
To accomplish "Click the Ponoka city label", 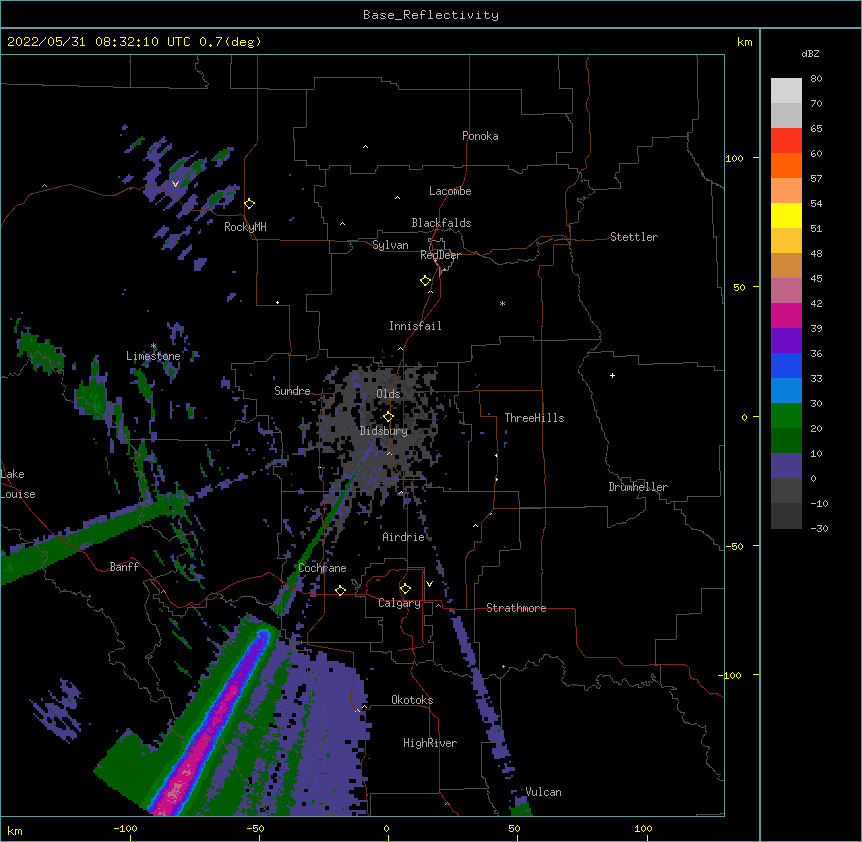I will (480, 136).
